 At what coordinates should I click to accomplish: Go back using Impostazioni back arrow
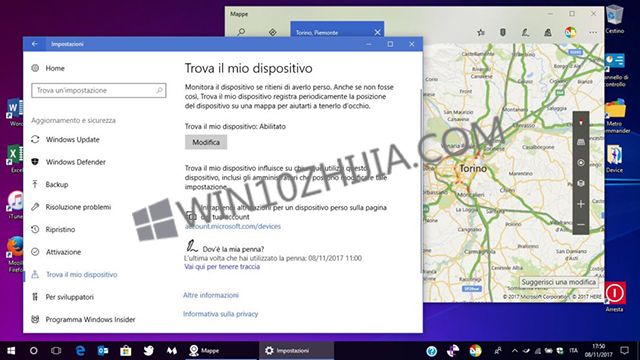(x=34, y=44)
